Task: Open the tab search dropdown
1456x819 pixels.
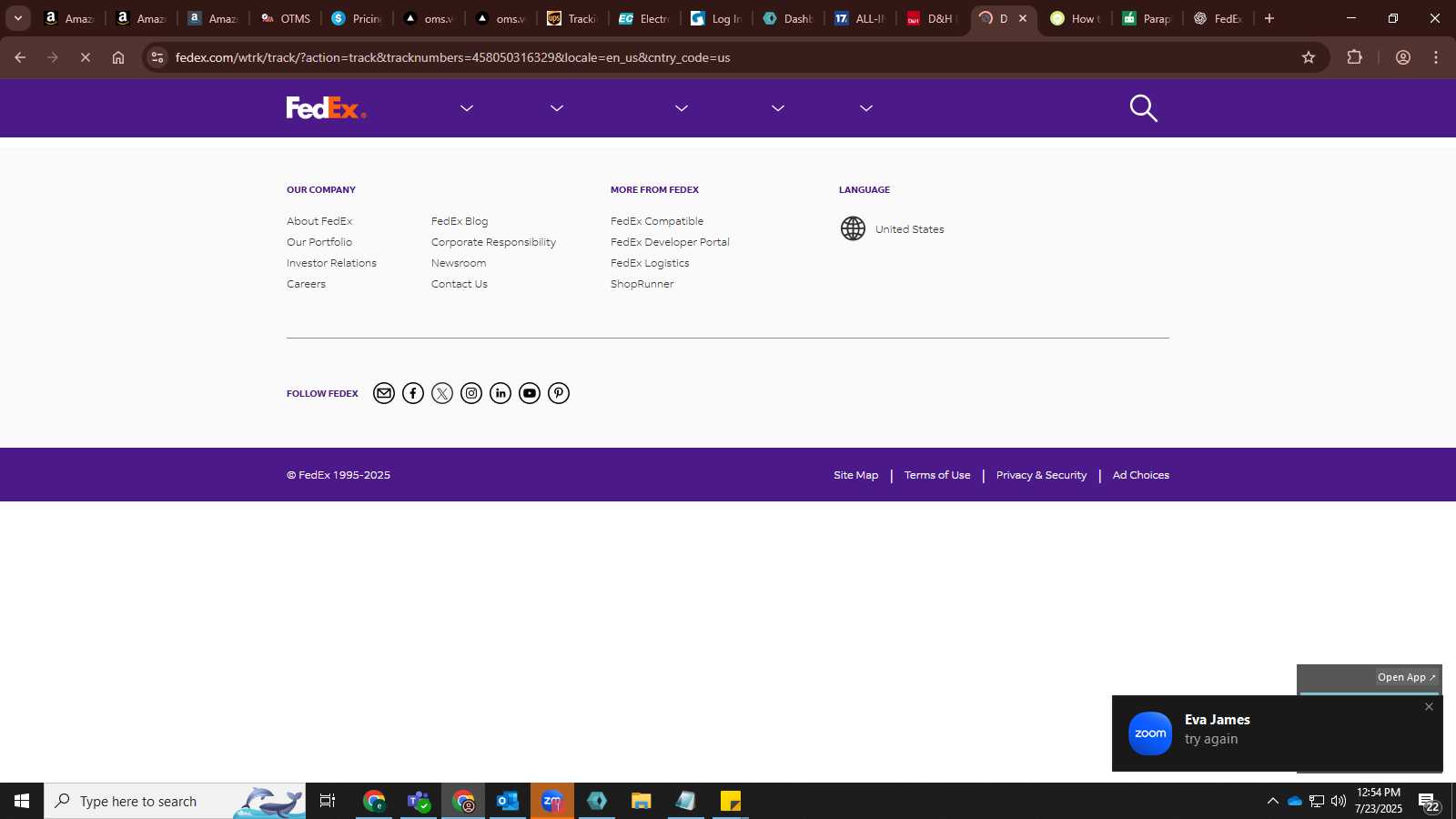Action: 17,18
